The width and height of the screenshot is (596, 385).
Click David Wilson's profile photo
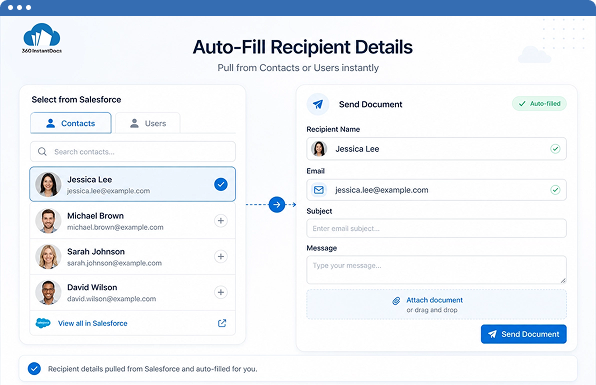[48, 292]
